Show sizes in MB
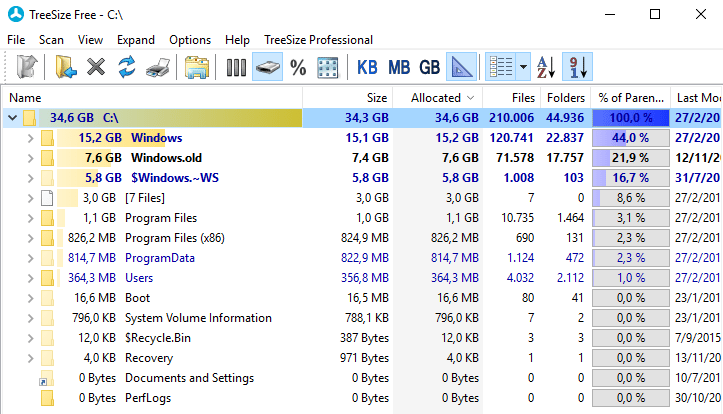This screenshot has width=723, height=414. [x=399, y=68]
